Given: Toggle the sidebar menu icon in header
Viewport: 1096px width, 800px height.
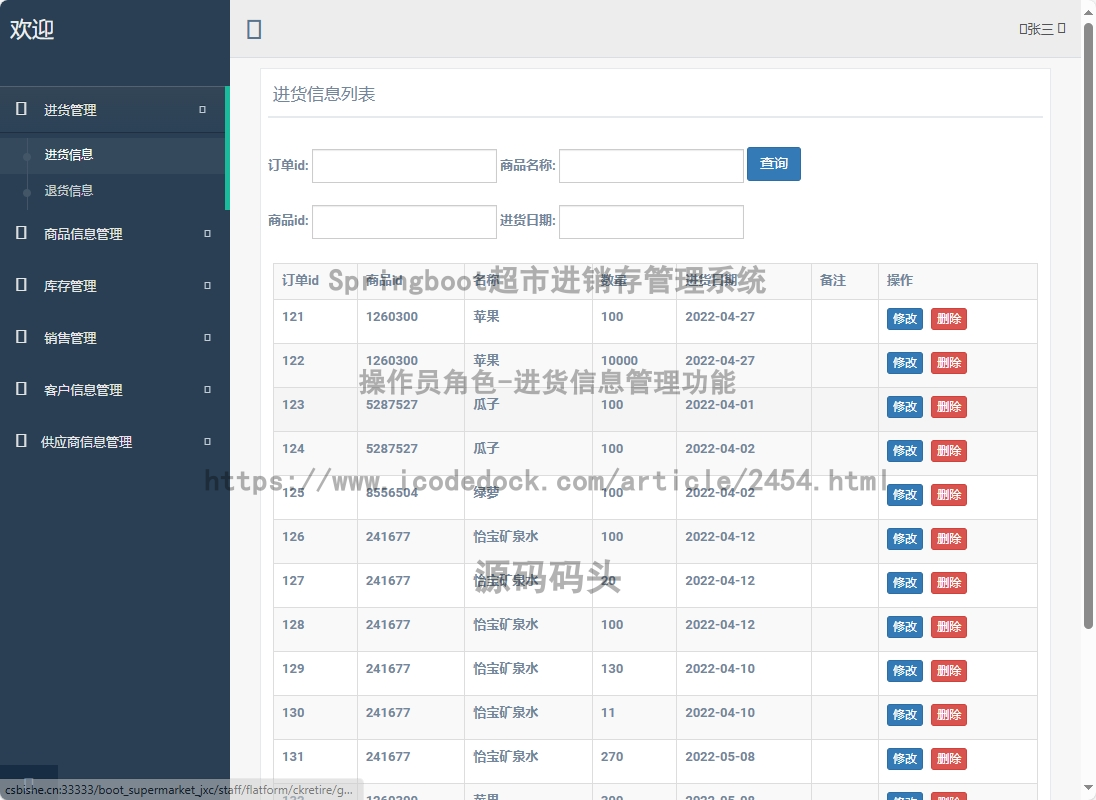Looking at the screenshot, I should 254,29.
